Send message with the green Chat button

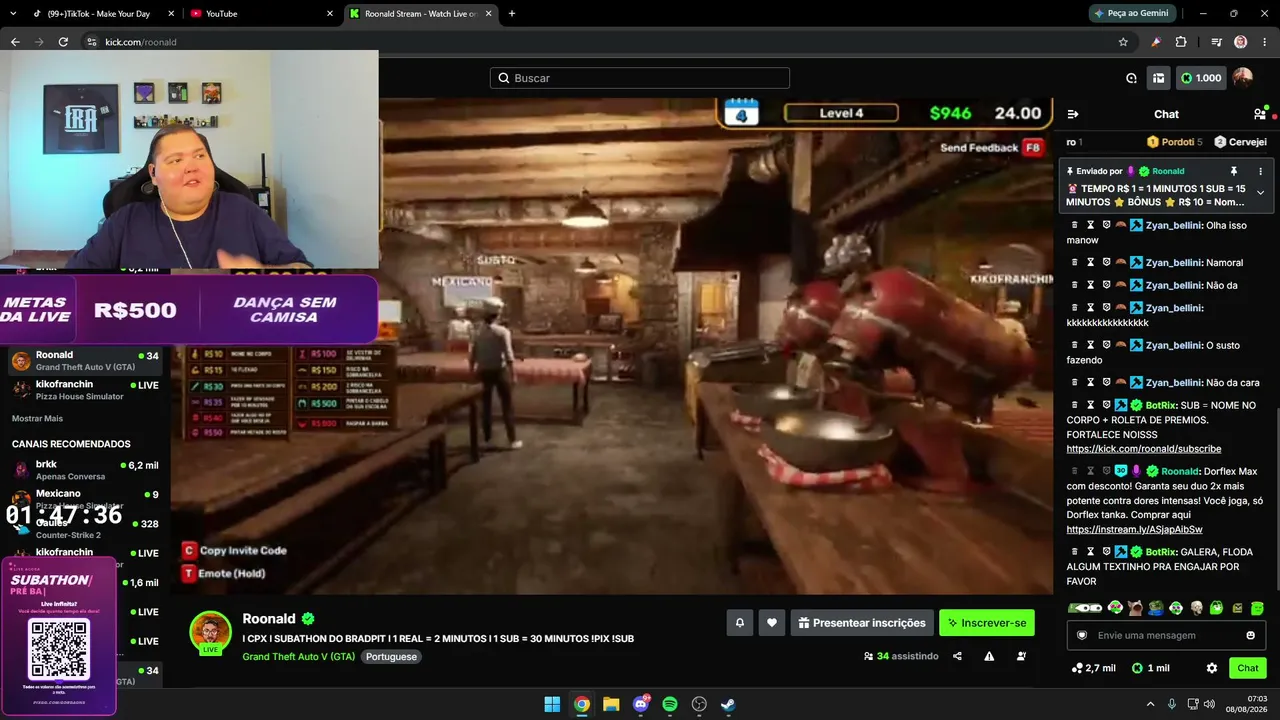coord(1248,668)
